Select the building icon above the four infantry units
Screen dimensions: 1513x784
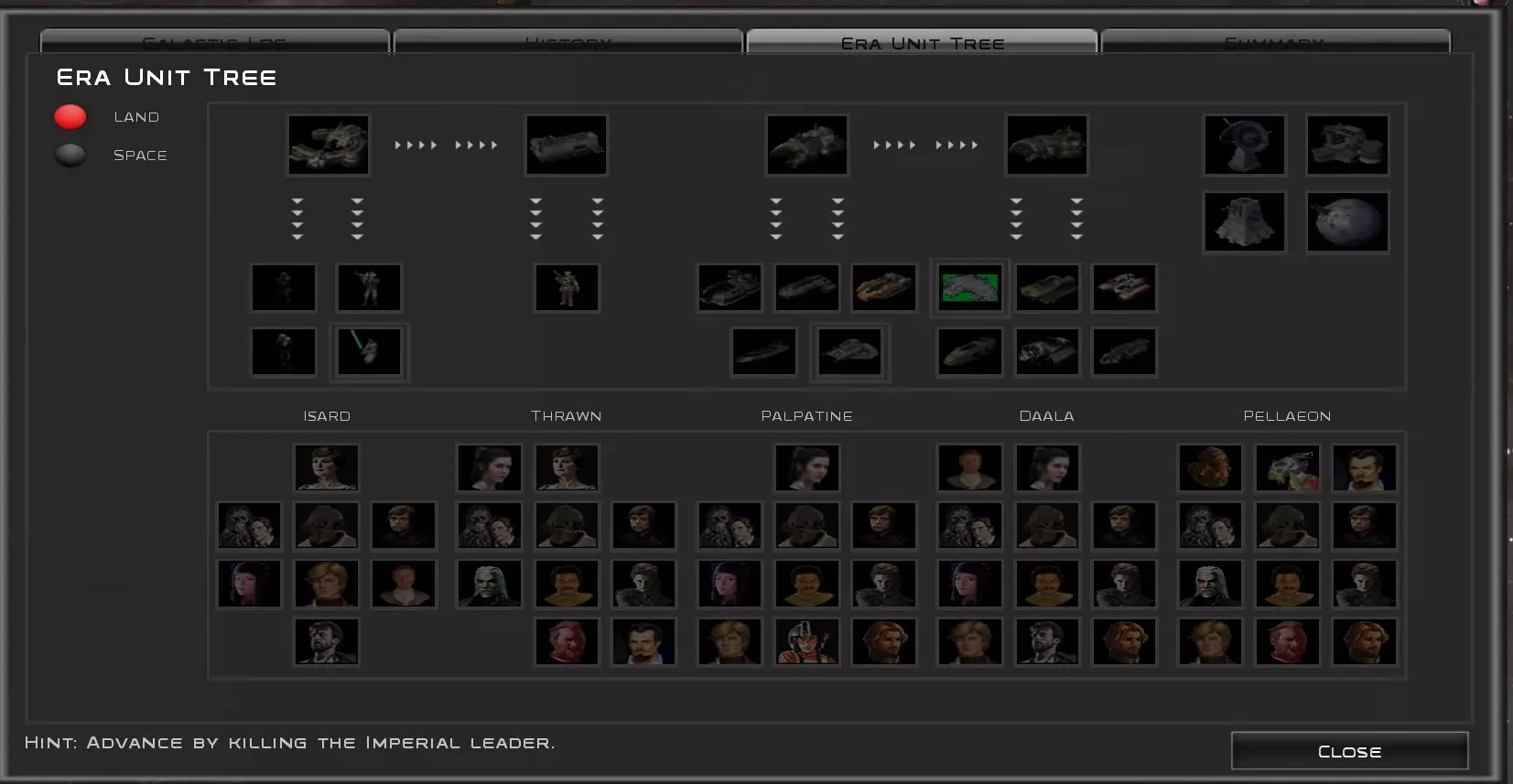[329, 145]
